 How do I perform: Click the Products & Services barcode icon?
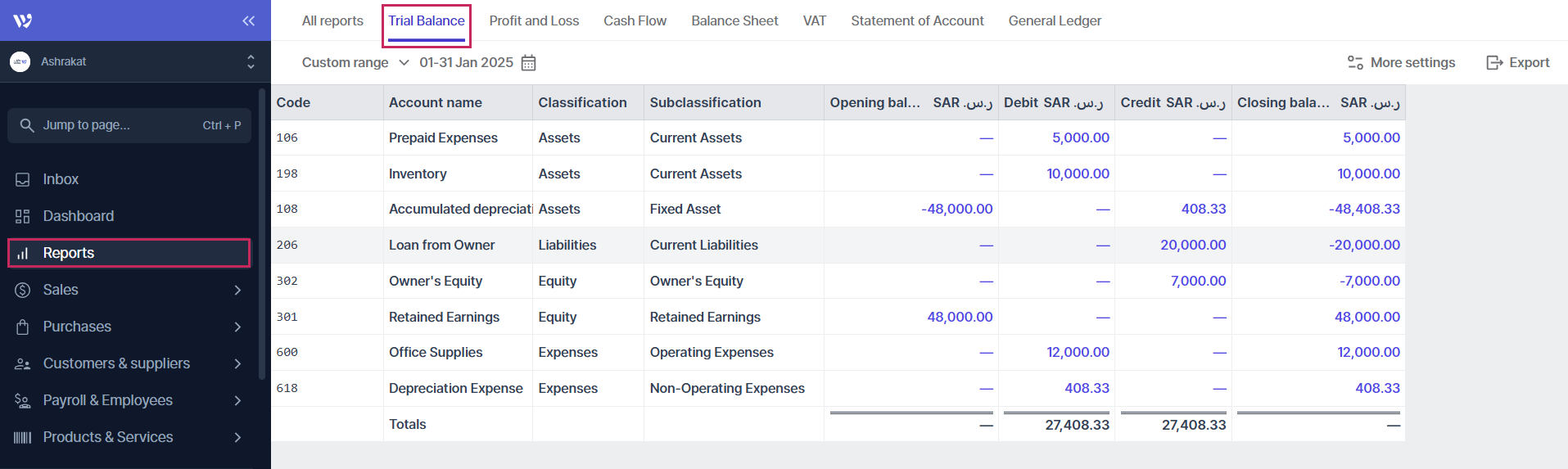23,437
